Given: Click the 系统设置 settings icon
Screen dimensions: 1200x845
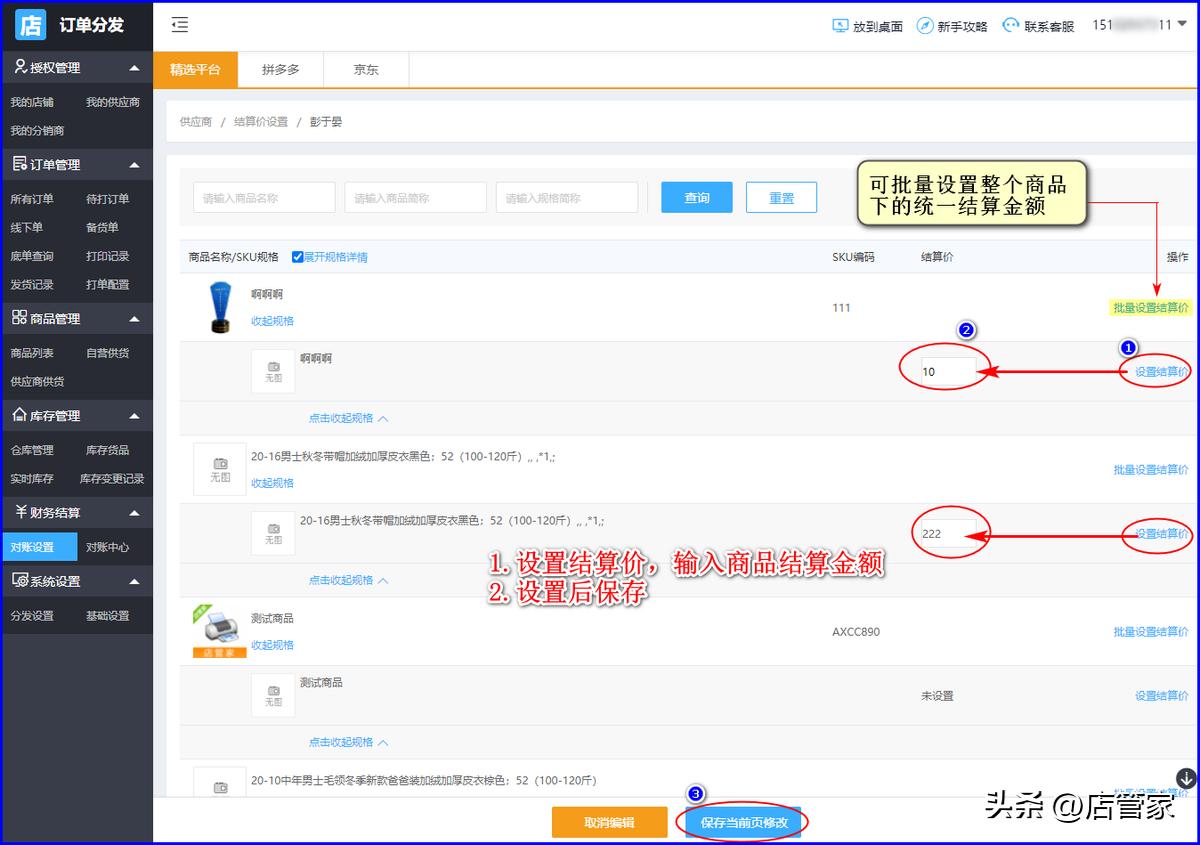Looking at the screenshot, I should 22,581.
